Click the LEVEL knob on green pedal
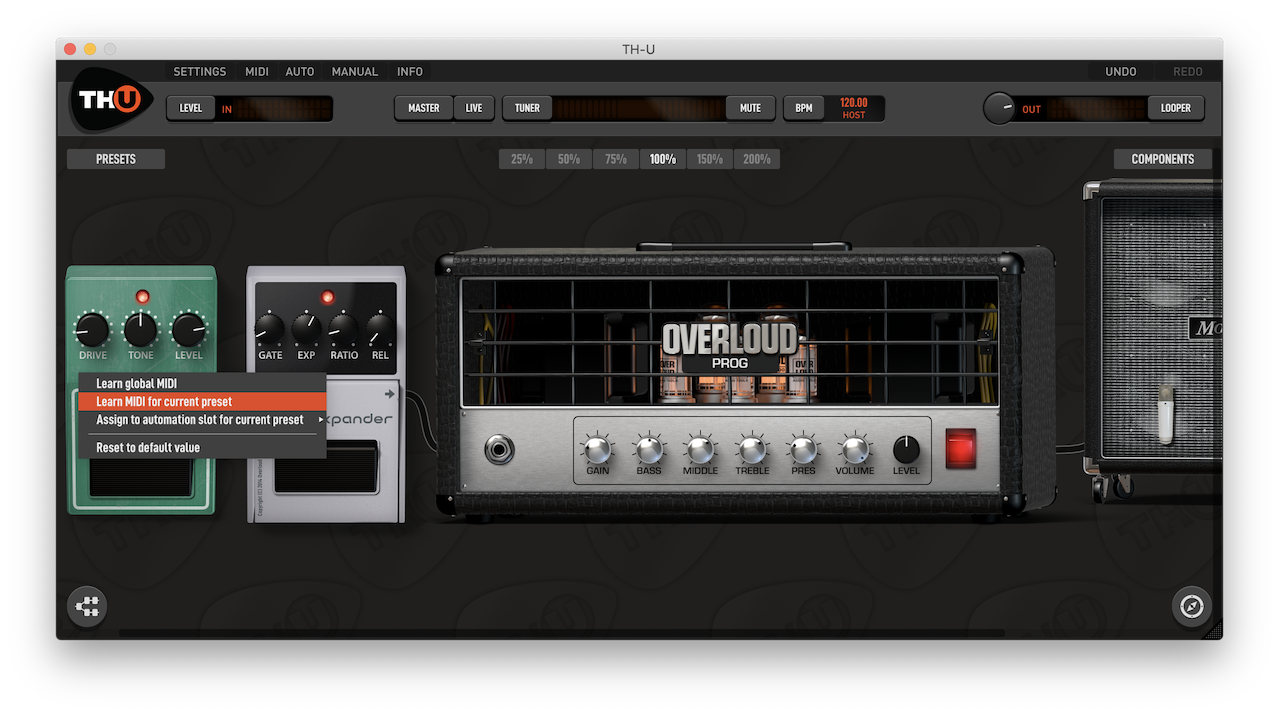 [188, 329]
